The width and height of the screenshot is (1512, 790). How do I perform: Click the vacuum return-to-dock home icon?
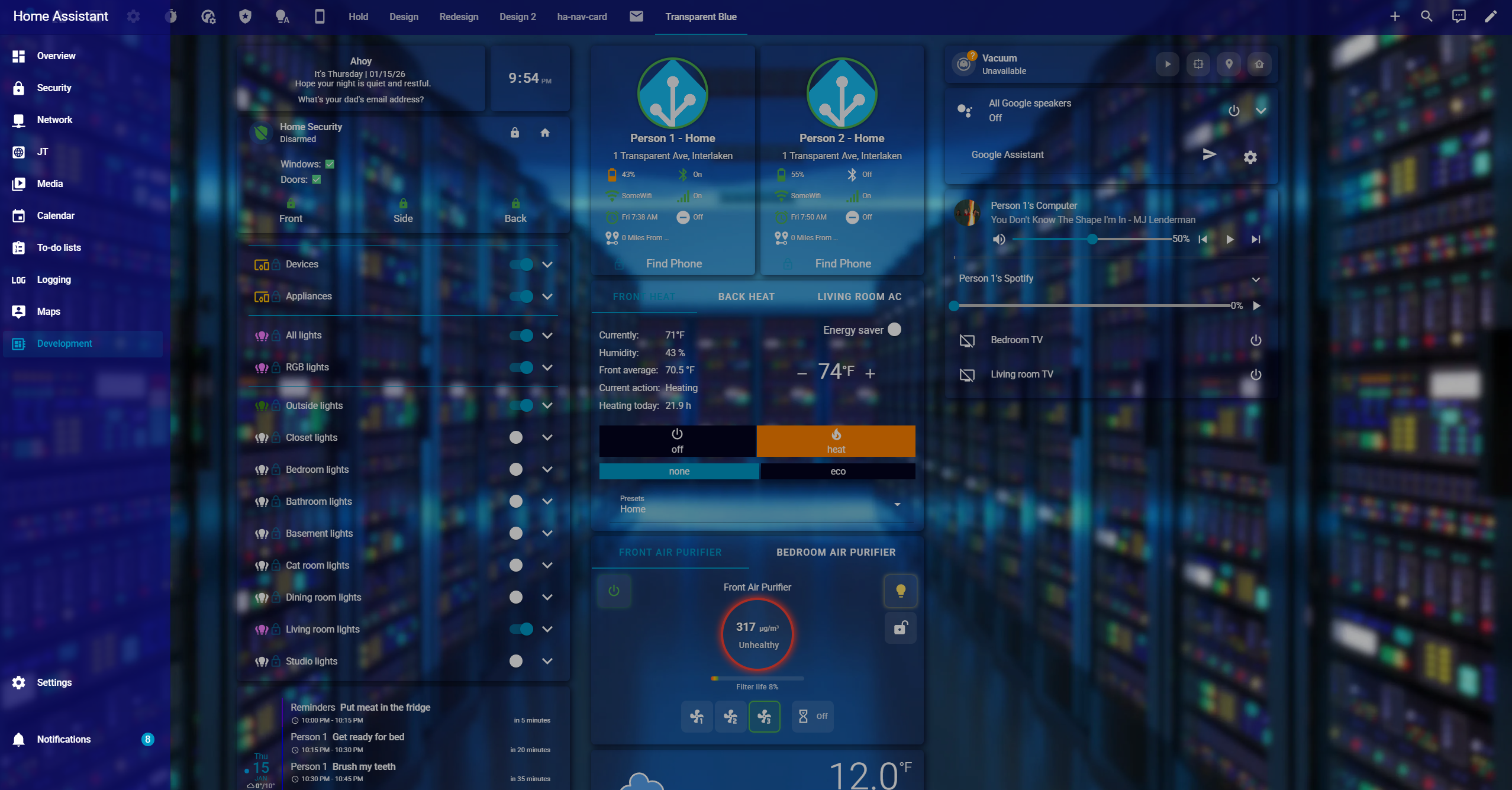tap(1259, 64)
